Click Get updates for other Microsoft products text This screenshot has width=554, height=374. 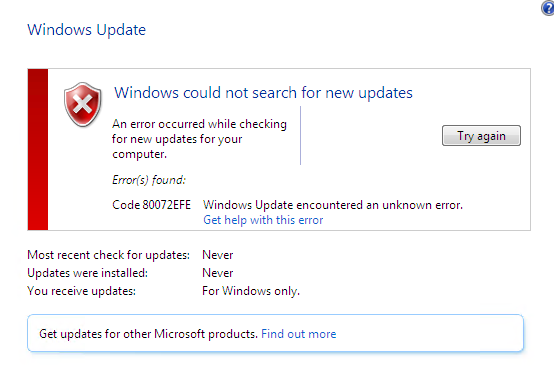(148, 334)
